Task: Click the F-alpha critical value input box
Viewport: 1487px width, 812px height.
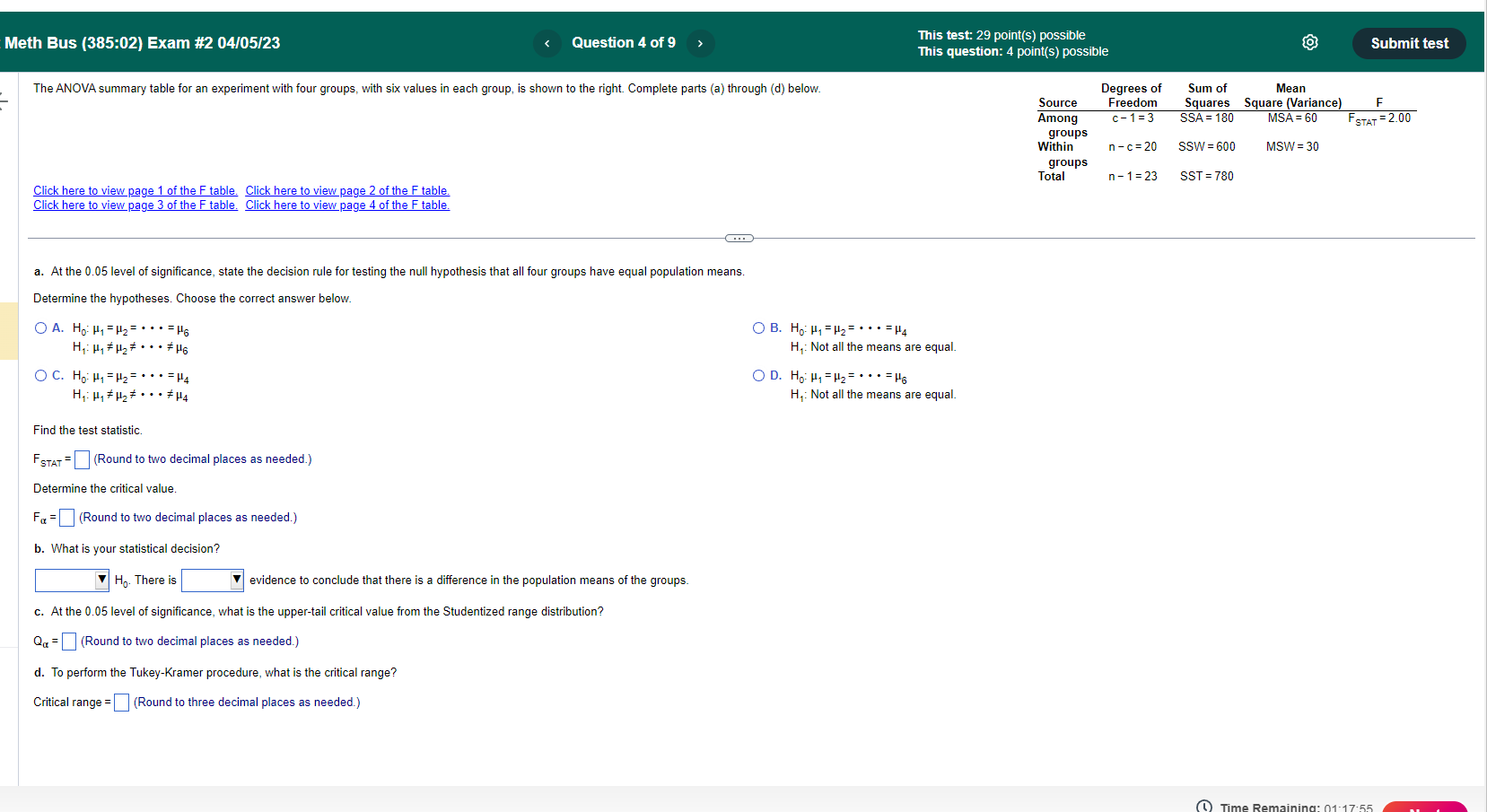Action: tap(66, 518)
